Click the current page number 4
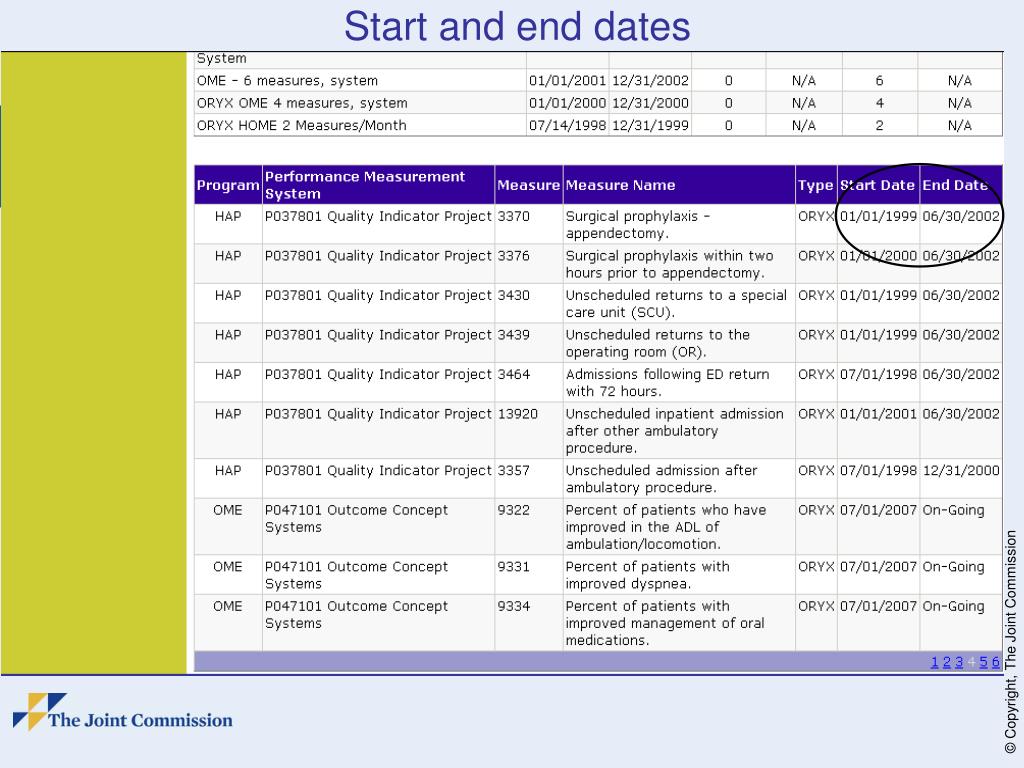 tap(971, 662)
